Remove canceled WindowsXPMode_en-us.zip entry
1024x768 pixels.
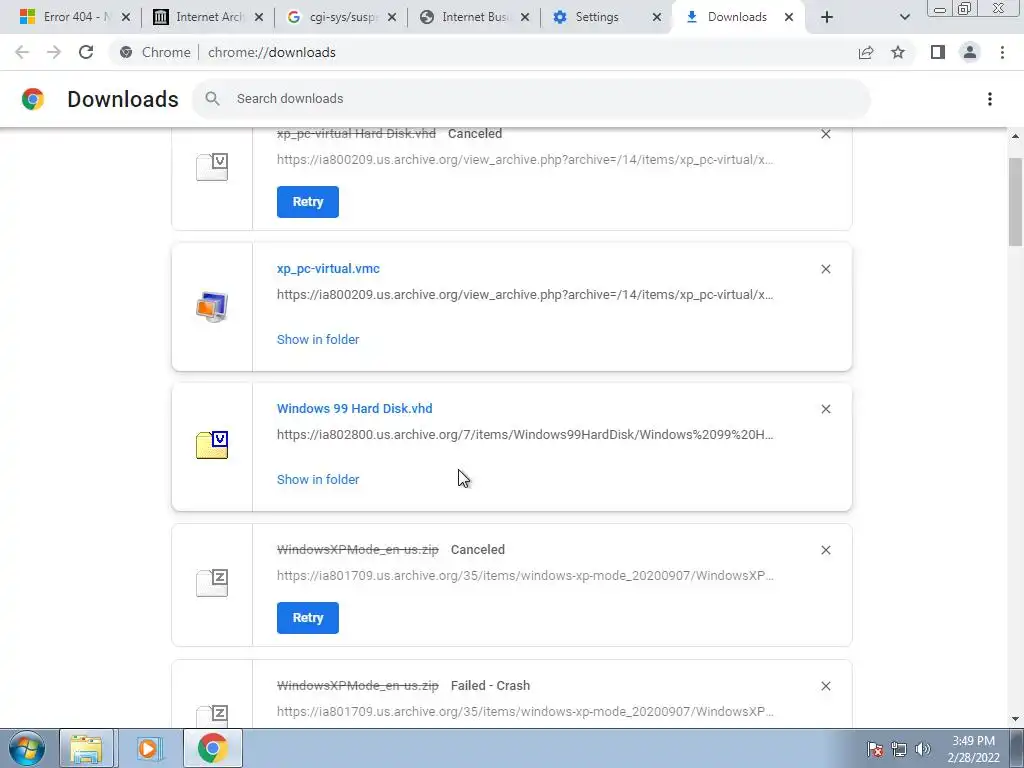(x=825, y=550)
